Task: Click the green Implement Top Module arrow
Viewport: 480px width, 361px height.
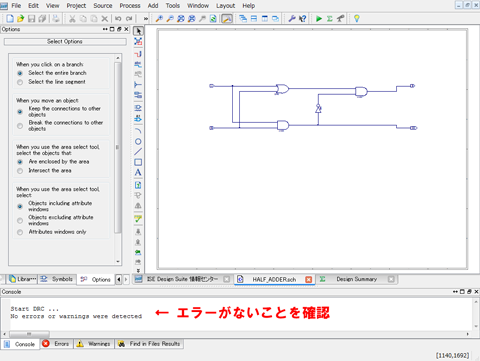Action: (x=319, y=19)
